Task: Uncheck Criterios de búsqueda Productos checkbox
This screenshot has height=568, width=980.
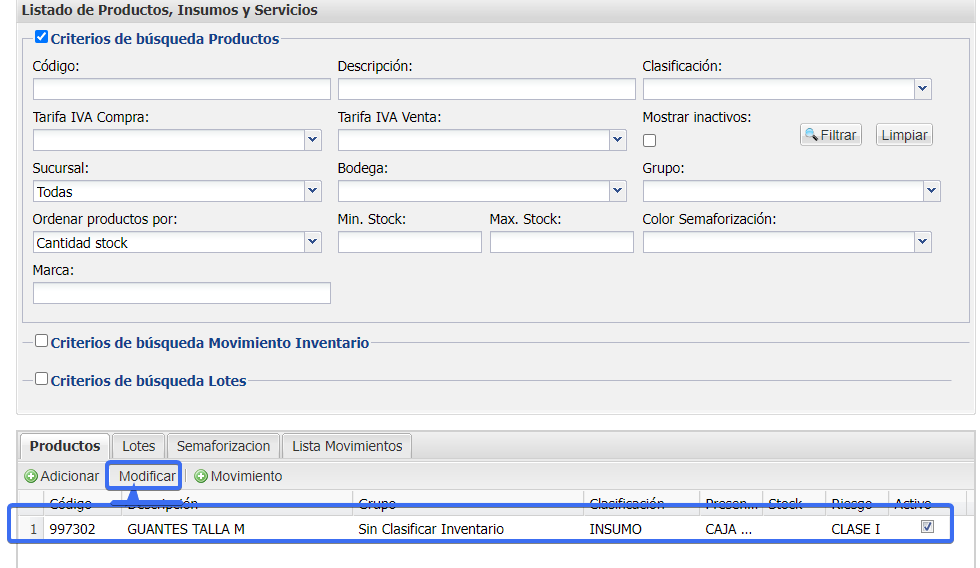Action: point(41,38)
